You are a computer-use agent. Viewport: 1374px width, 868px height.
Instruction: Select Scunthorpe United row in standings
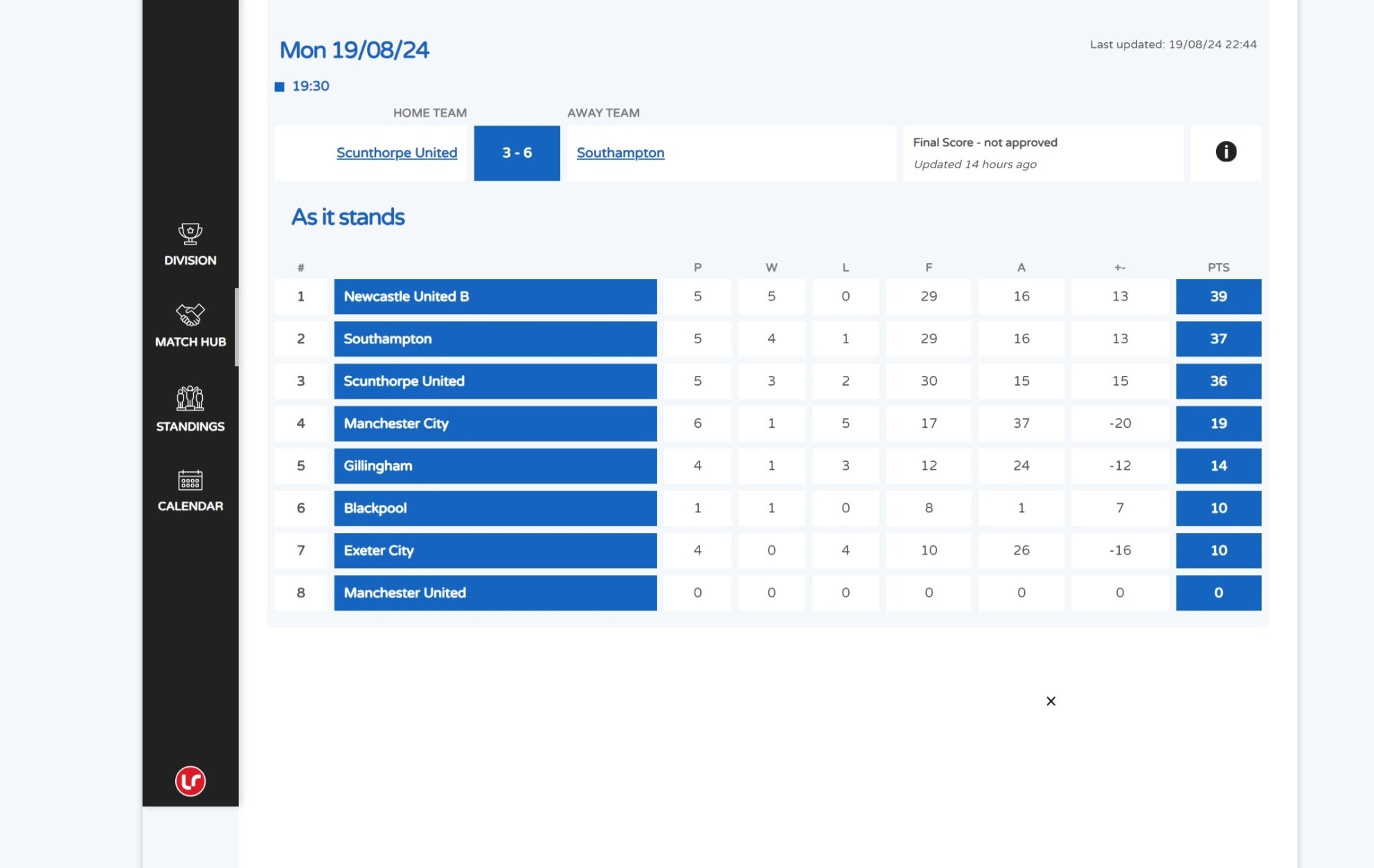[x=767, y=381]
